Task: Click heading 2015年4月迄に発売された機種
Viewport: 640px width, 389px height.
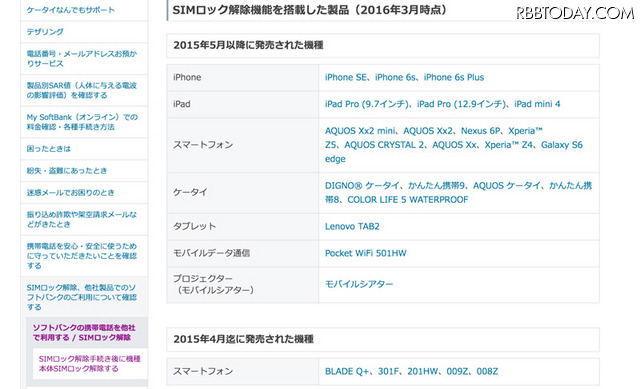Action: (243, 339)
